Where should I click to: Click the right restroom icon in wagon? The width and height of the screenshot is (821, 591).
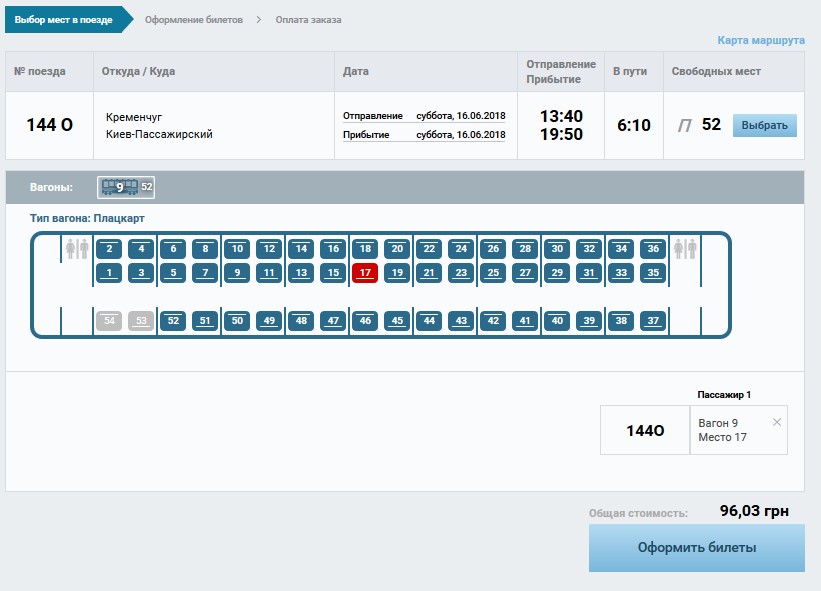[x=685, y=249]
